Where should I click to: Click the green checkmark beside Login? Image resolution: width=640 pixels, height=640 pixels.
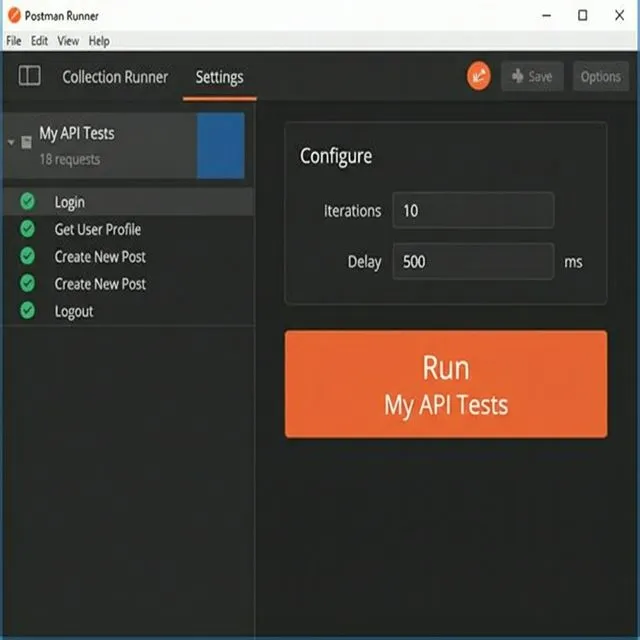pyautogui.click(x=27, y=202)
